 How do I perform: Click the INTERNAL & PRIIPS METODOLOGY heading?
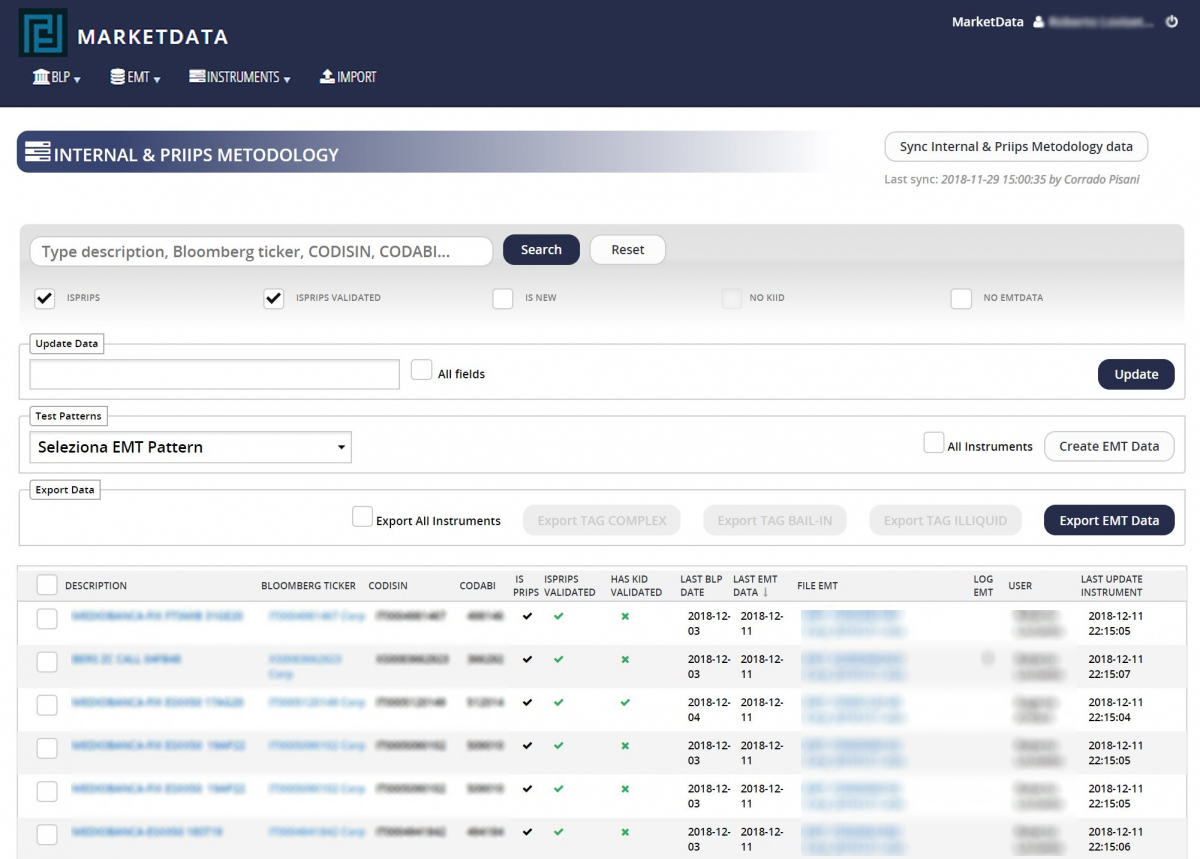coord(196,155)
